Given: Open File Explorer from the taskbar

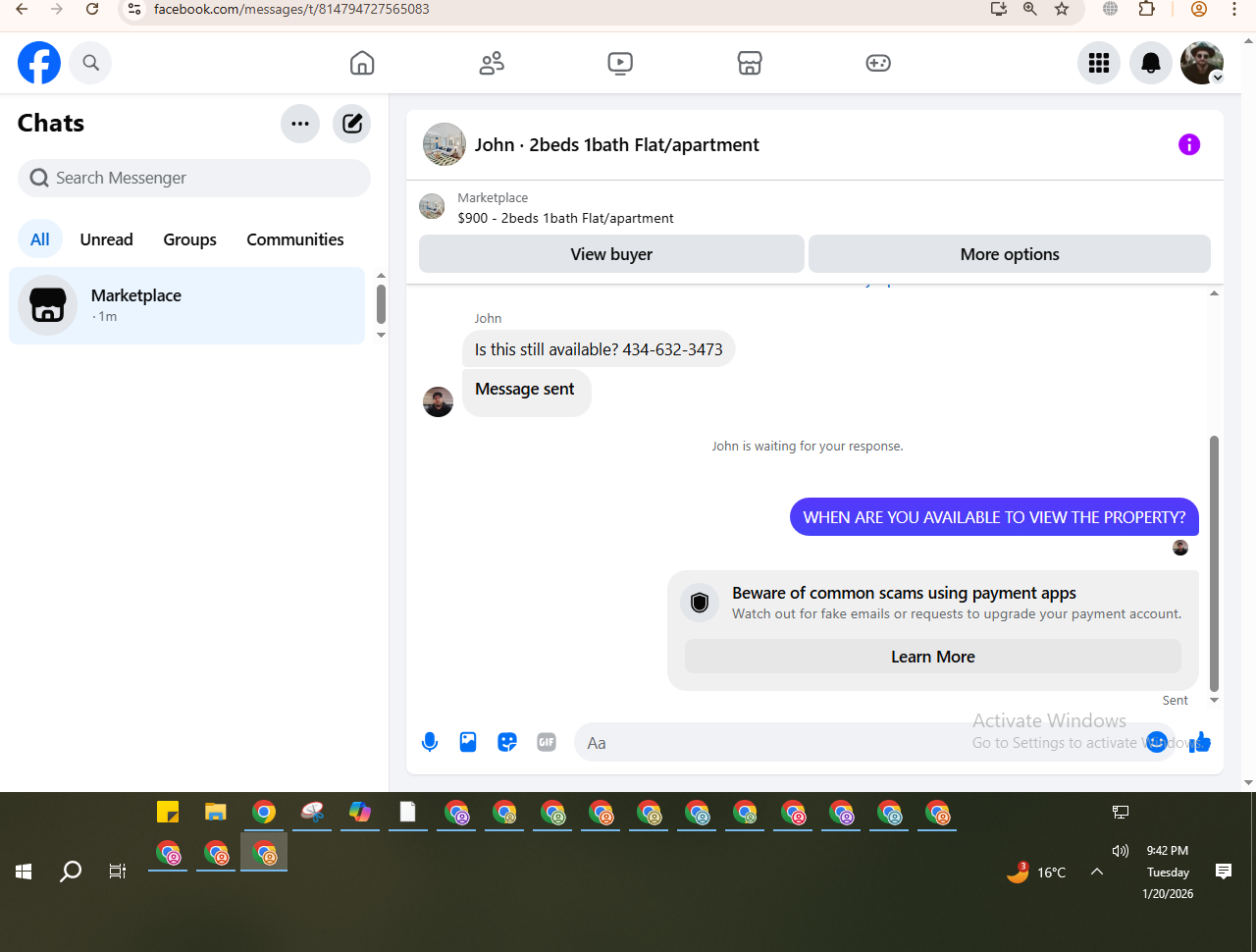Looking at the screenshot, I should pos(216,812).
